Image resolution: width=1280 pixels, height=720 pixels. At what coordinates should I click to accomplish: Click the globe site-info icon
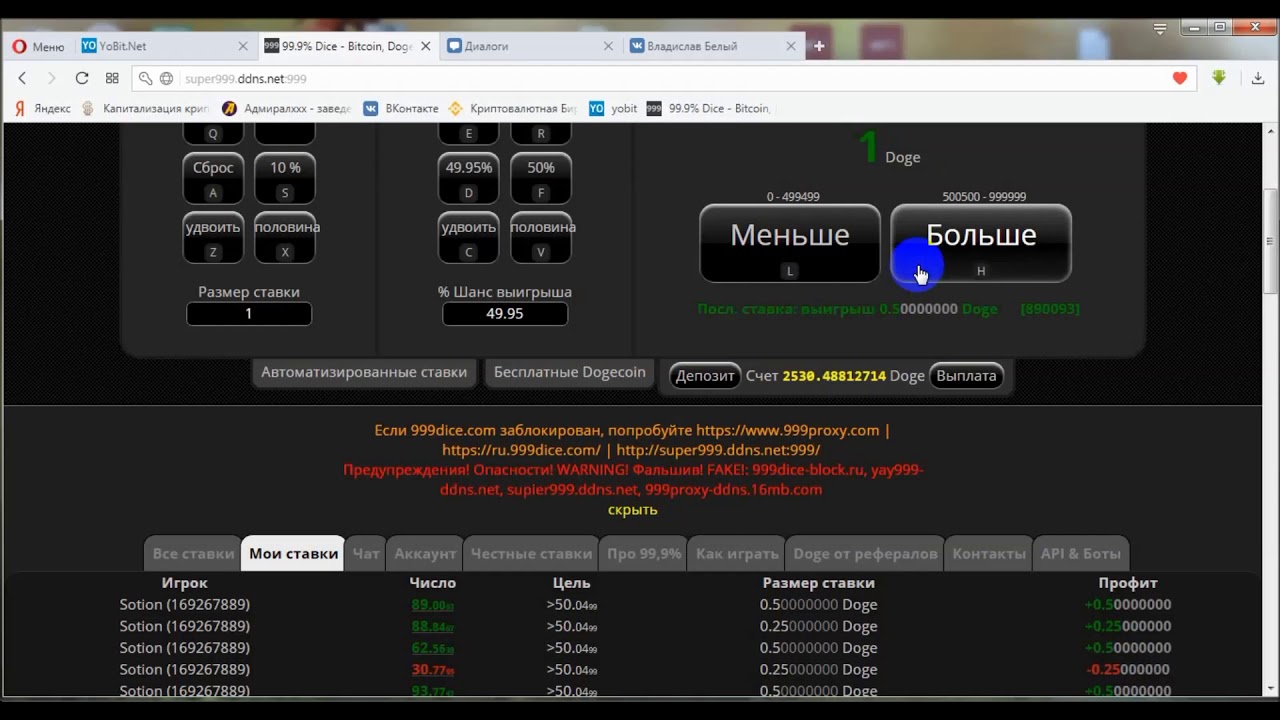tap(167, 78)
